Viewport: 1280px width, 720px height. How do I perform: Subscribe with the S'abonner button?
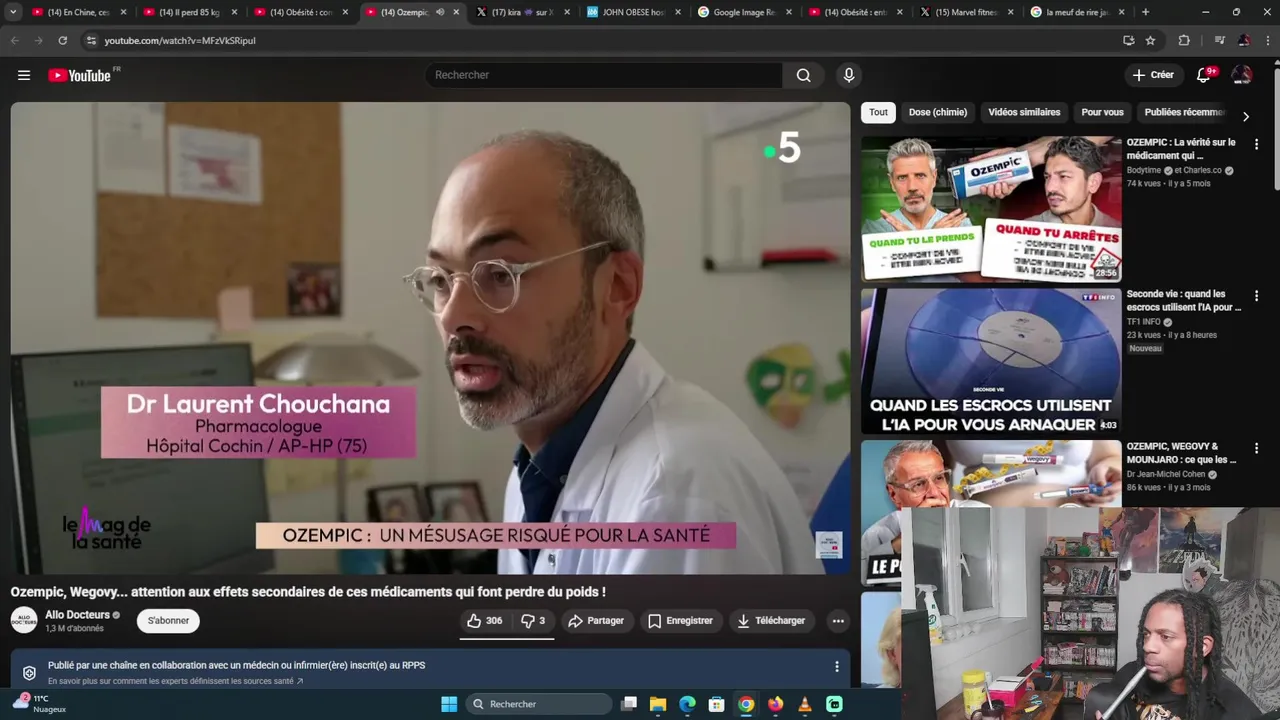[x=168, y=621]
